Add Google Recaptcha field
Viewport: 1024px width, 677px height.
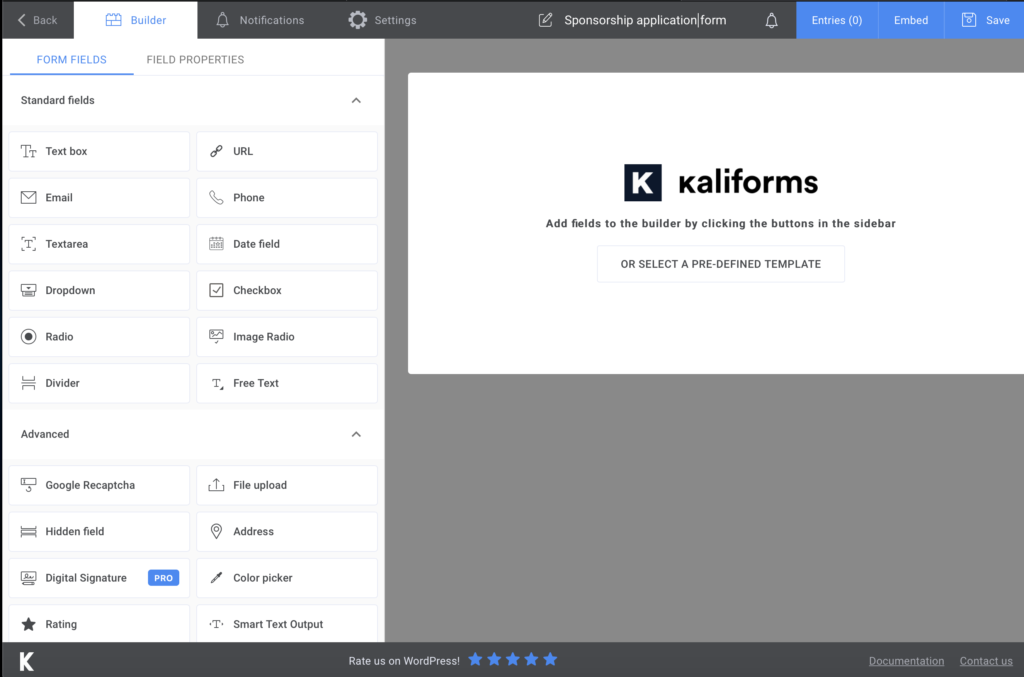coord(99,485)
